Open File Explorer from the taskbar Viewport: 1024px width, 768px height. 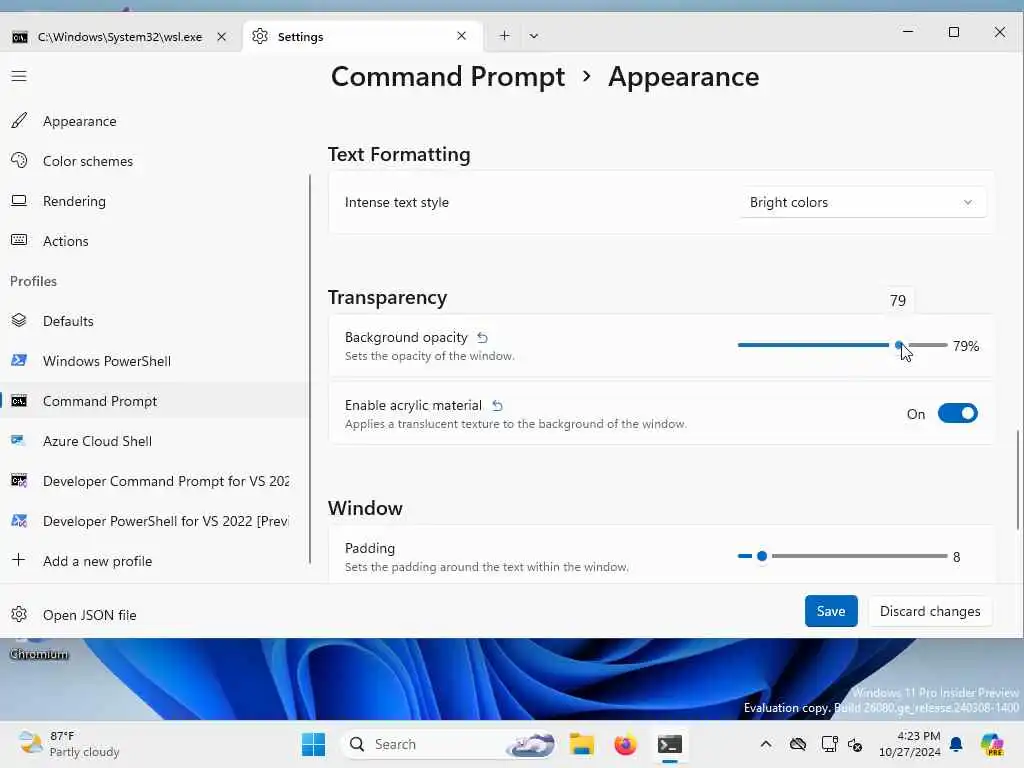[x=581, y=744]
